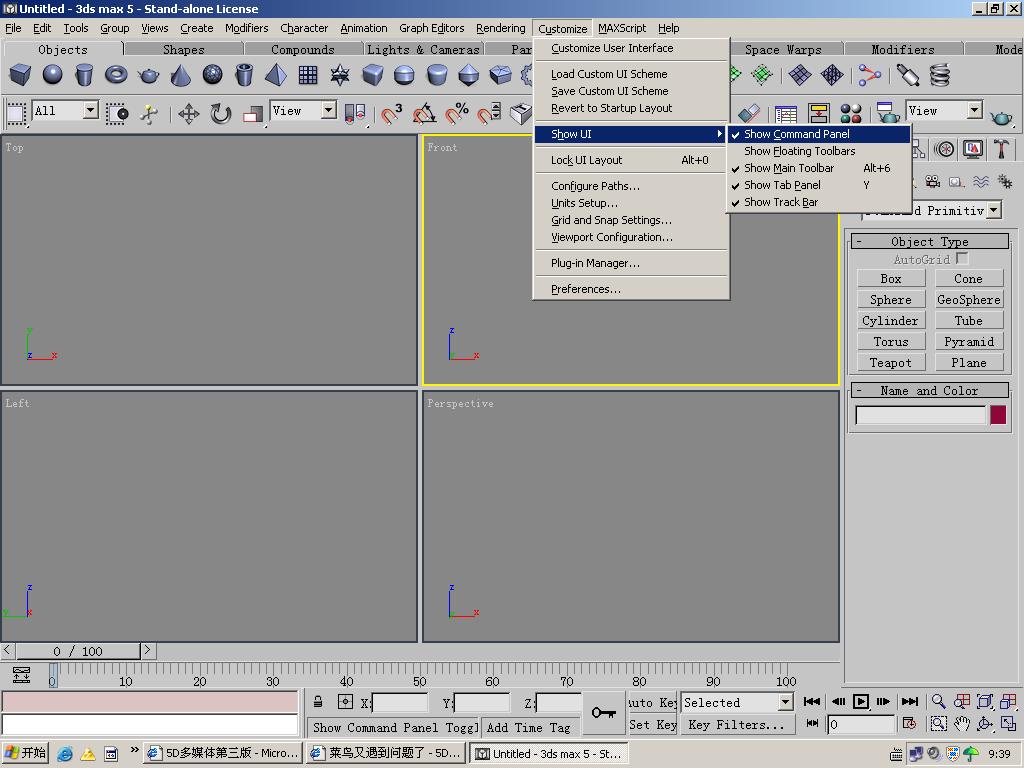Select the Rotate tool
The image size is (1024, 768).
tap(221, 114)
